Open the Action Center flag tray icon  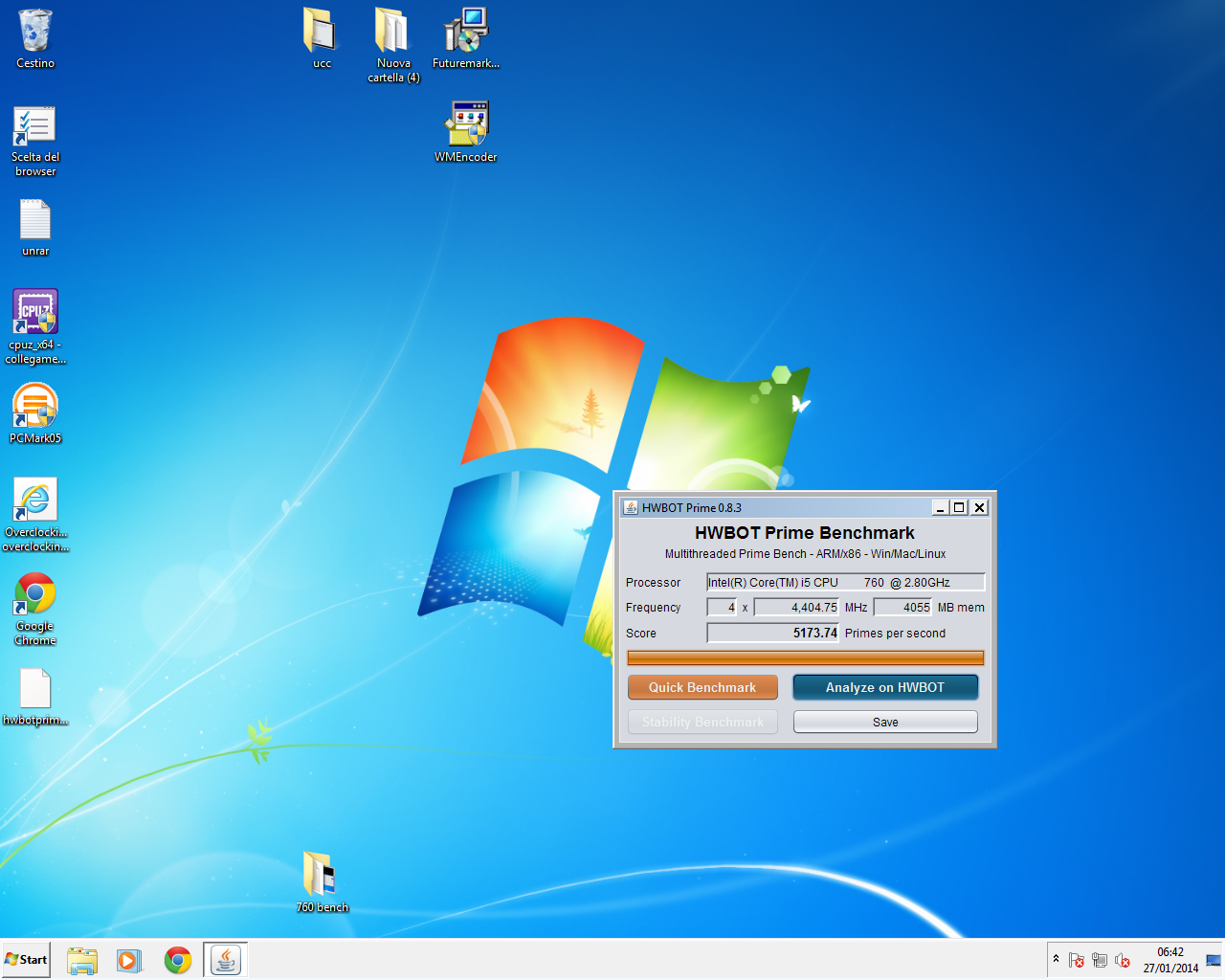coord(1077,960)
